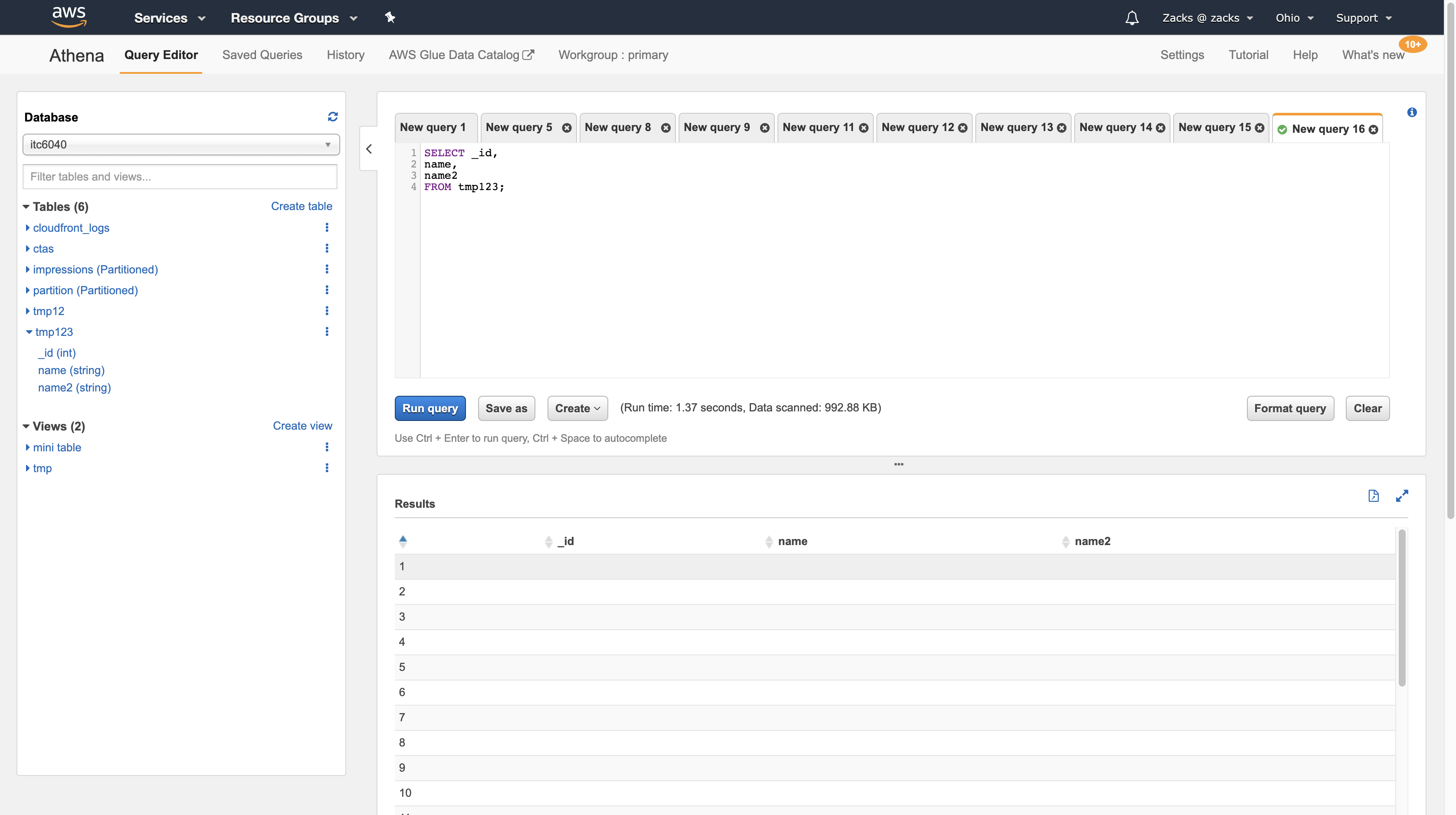Click the filter tables and views field

point(180,177)
